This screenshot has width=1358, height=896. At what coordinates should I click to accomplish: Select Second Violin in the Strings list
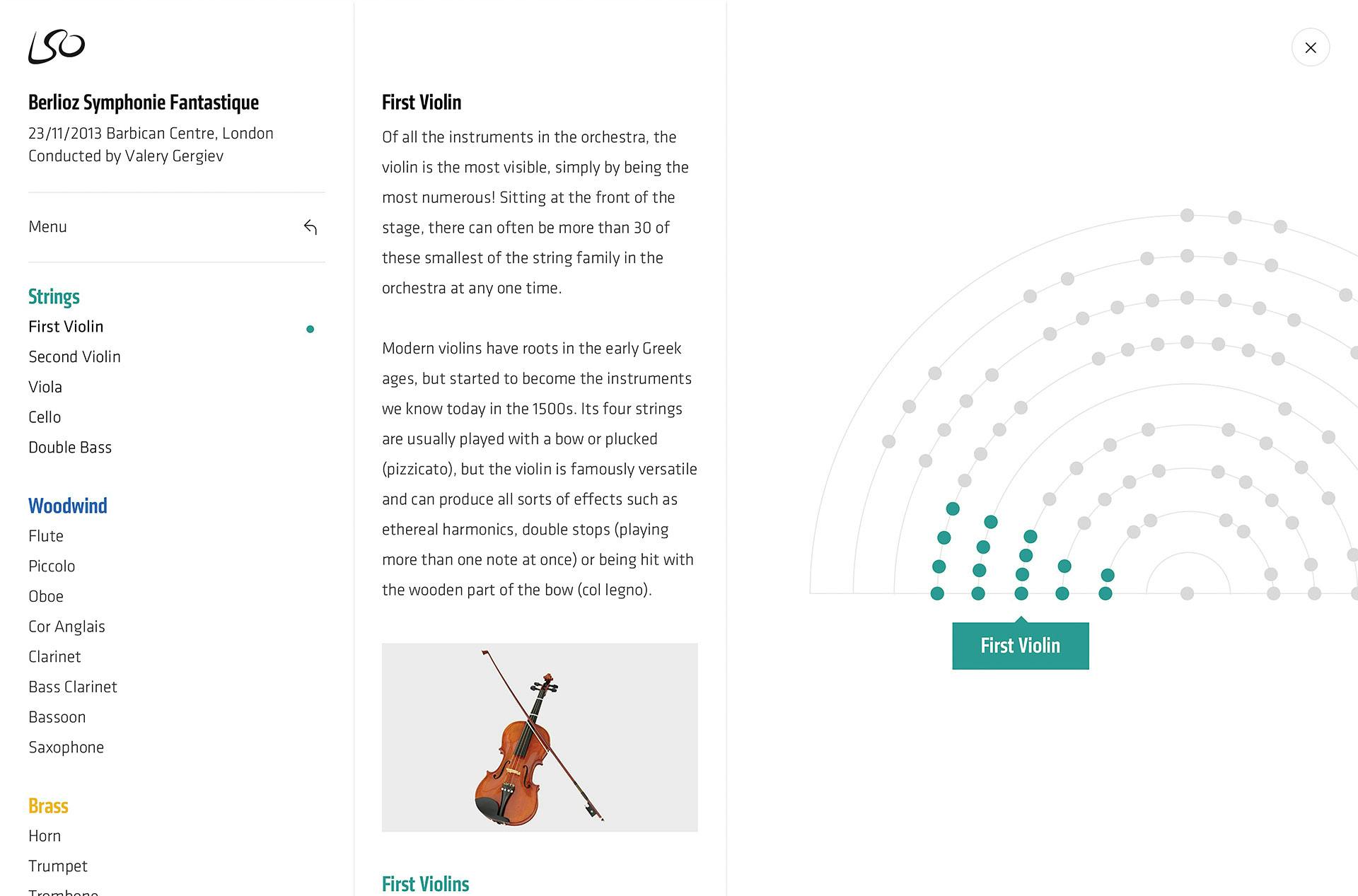point(74,357)
